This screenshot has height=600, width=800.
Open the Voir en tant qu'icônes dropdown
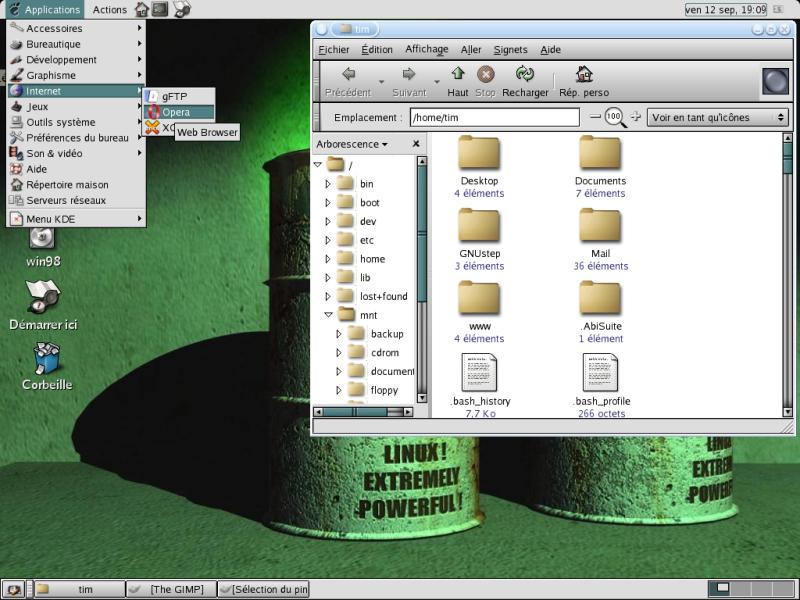(718, 117)
